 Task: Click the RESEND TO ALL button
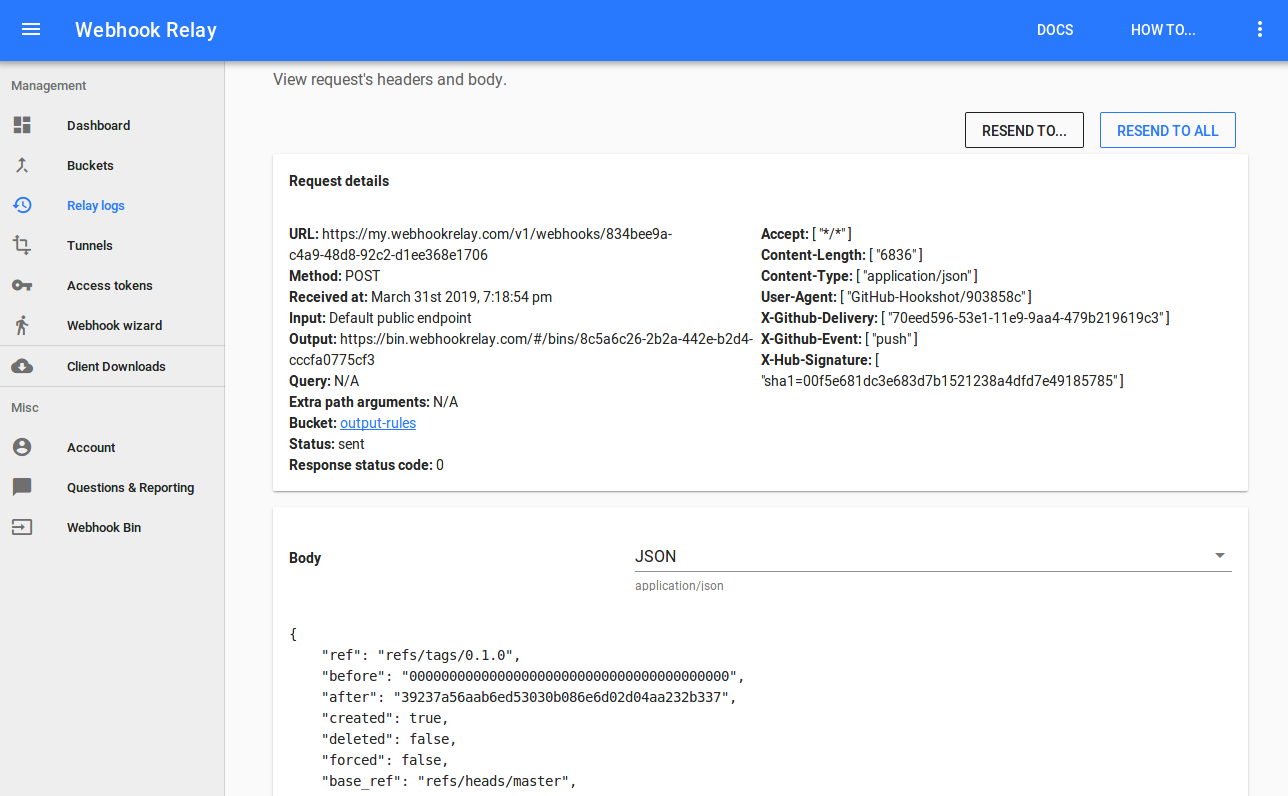point(1167,129)
